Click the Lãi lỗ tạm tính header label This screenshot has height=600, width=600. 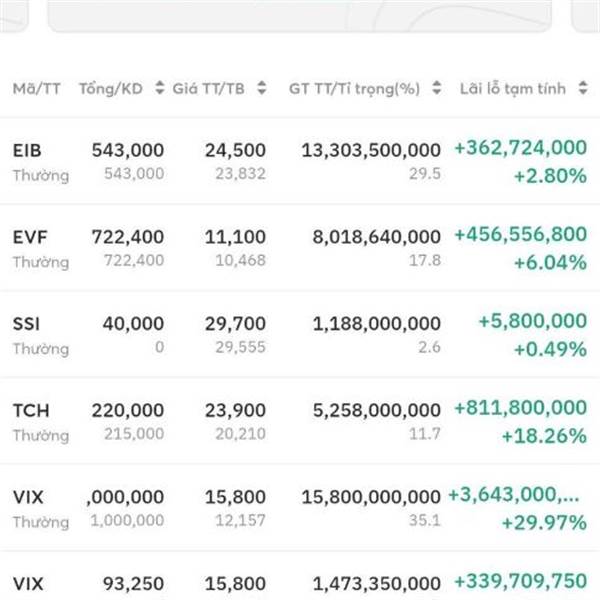point(513,89)
